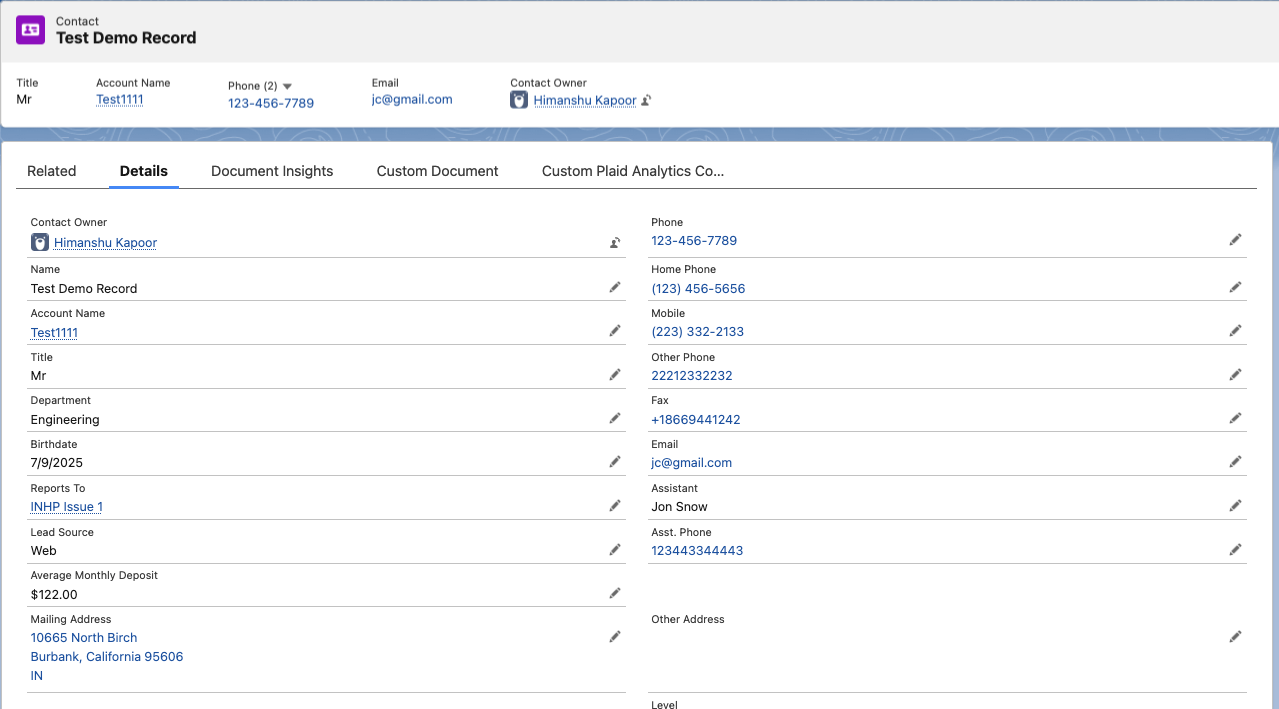This screenshot has height=709, width=1279.
Task: Click jc@gmail.com email in header
Action: click(412, 100)
